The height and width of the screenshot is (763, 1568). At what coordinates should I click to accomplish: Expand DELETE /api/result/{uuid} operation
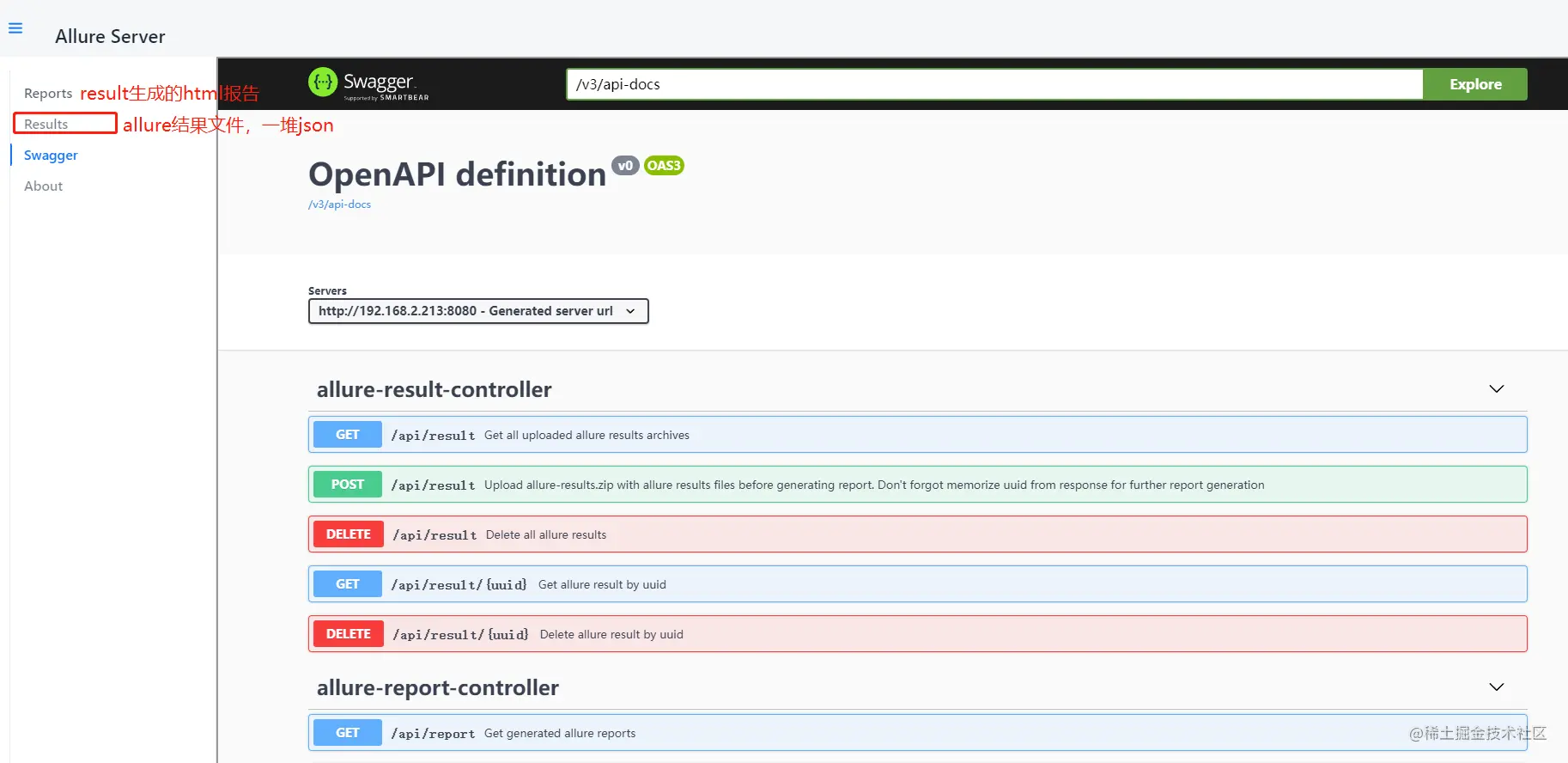[x=917, y=634]
